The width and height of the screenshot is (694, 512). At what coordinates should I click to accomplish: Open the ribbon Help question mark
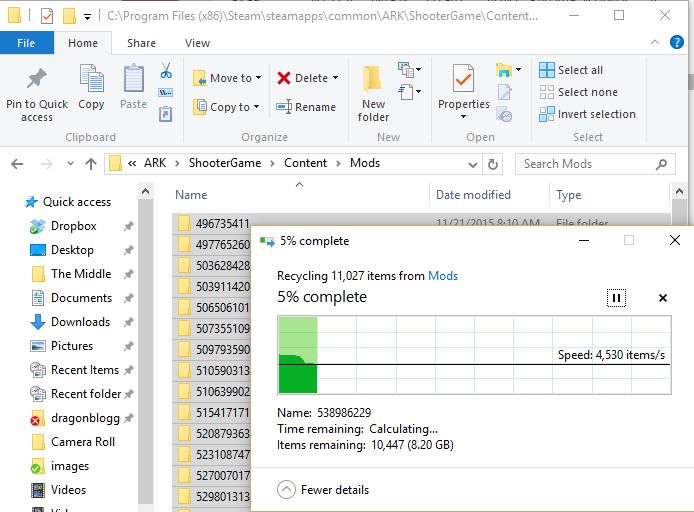[677, 42]
